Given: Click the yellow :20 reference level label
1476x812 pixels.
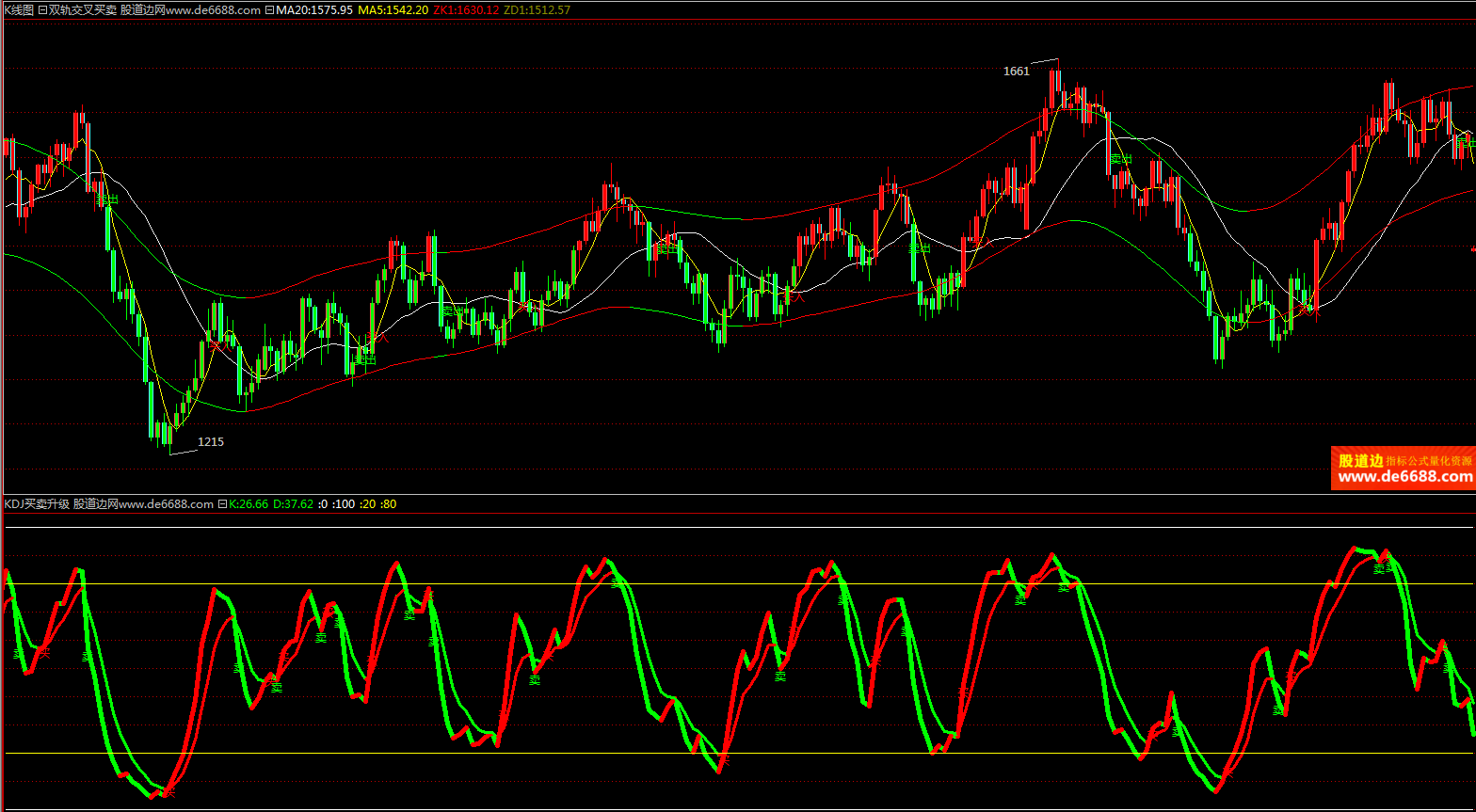Looking at the screenshot, I should [368, 504].
